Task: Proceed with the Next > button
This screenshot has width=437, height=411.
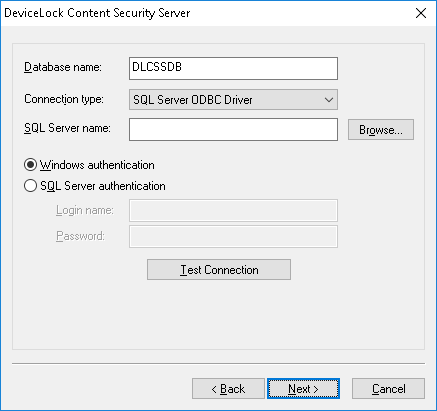Action: (303, 389)
